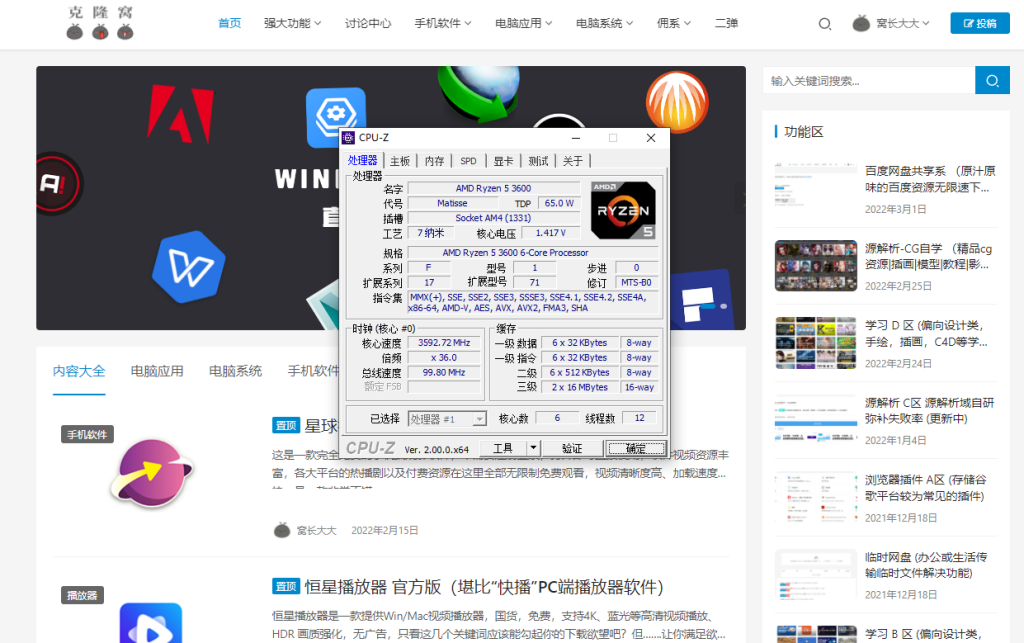Switch to the 主板 tab in CPU-Z
Viewport: 1024px width, 643px height.
[x=400, y=161]
